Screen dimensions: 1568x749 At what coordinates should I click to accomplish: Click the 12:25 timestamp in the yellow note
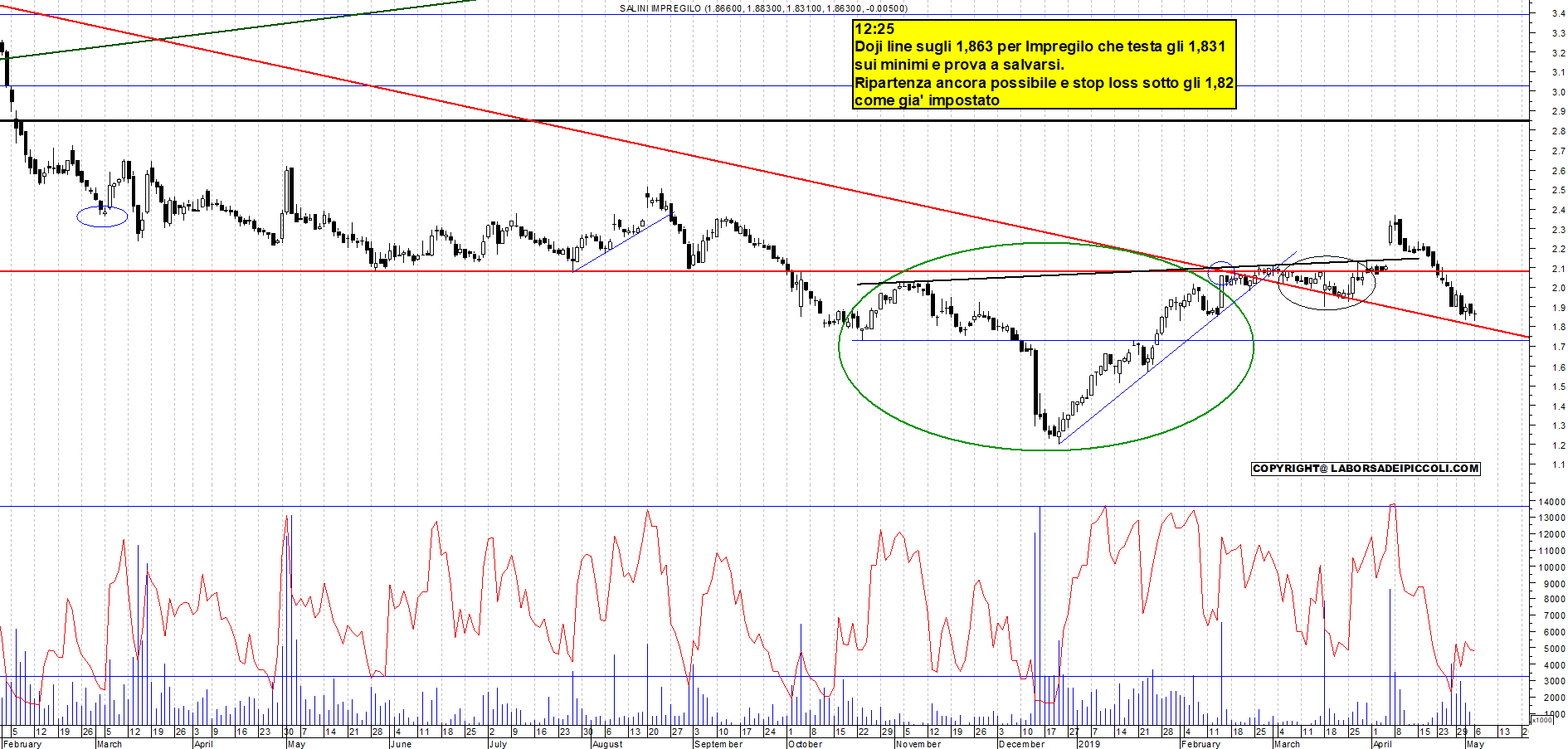coord(874,29)
